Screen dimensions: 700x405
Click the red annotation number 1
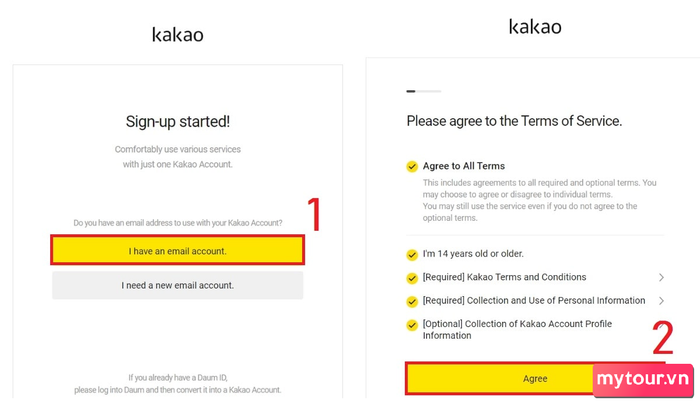(x=315, y=214)
